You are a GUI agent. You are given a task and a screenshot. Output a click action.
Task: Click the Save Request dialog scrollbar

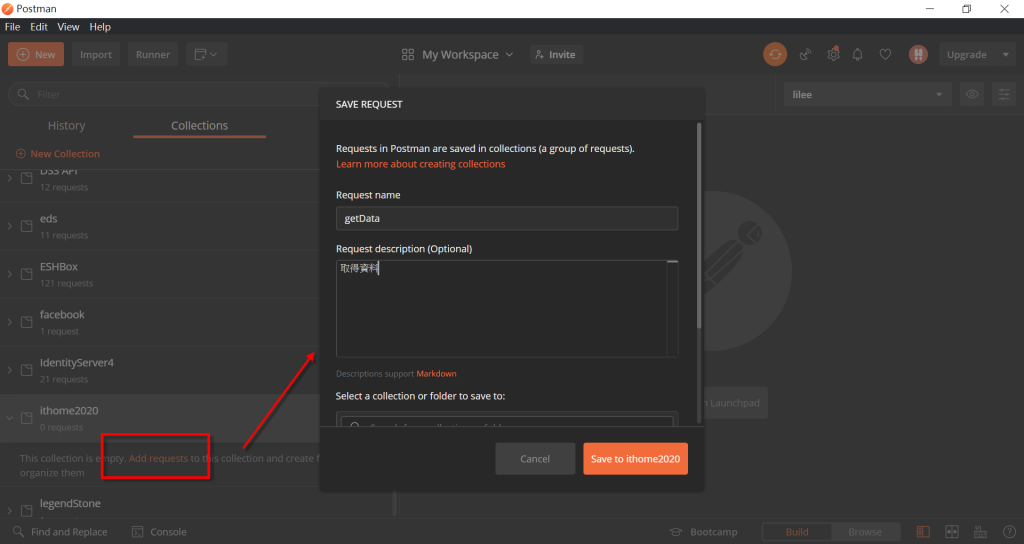[x=699, y=225]
